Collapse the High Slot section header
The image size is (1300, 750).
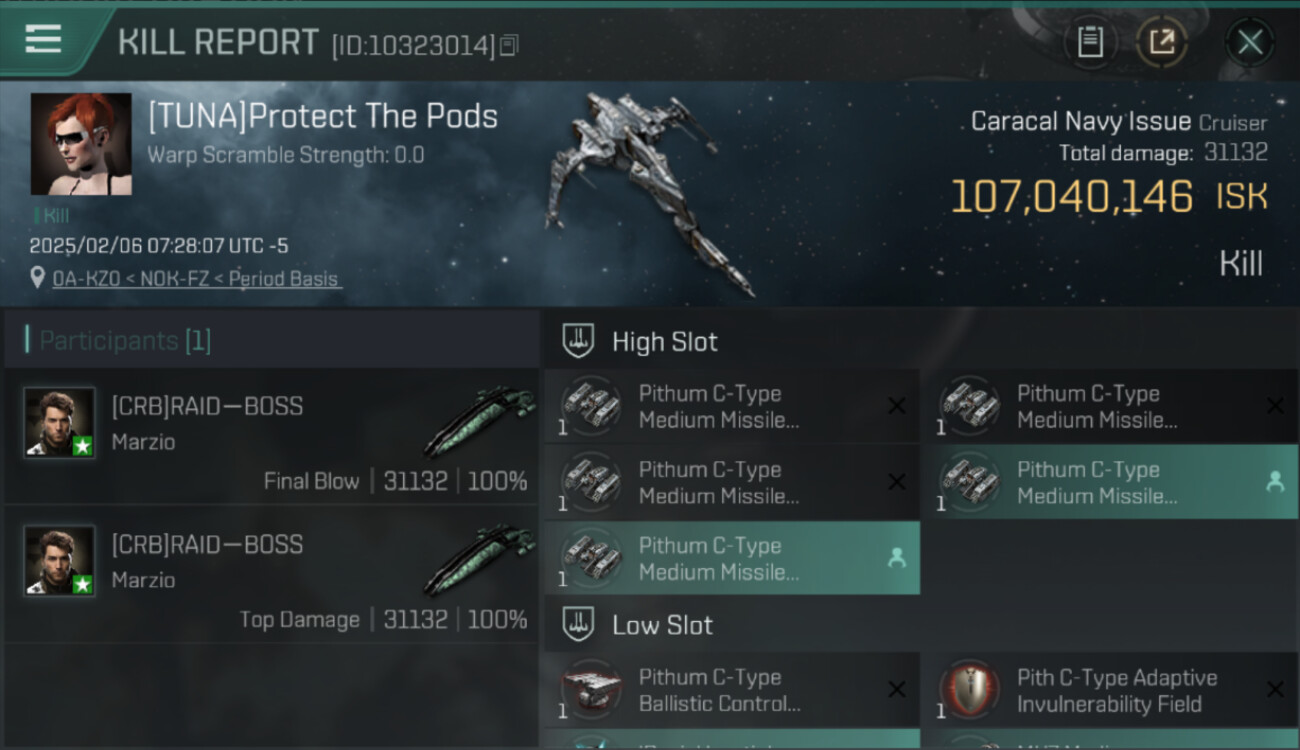[664, 342]
